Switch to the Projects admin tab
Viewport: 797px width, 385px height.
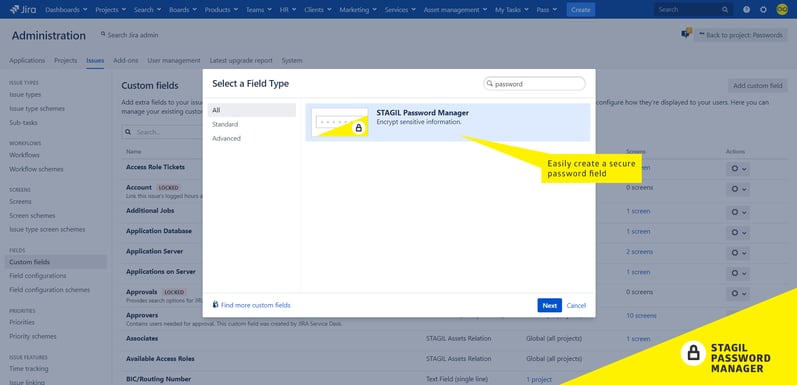tap(66, 61)
